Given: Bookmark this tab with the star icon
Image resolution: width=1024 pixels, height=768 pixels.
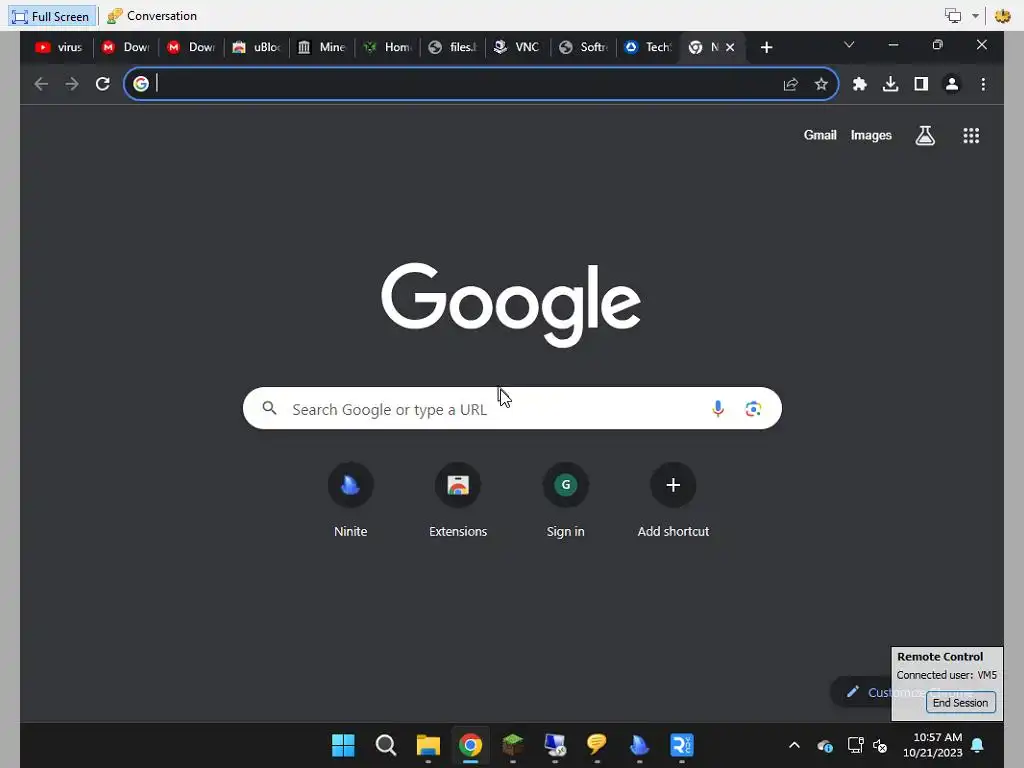Looking at the screenshot, I should pos(821,84).
